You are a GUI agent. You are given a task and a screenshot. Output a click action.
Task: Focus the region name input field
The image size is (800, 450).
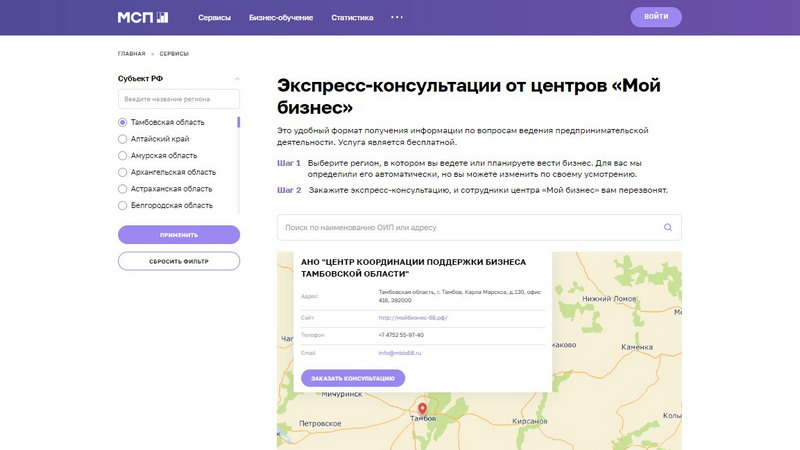click(x=179, y=99)
